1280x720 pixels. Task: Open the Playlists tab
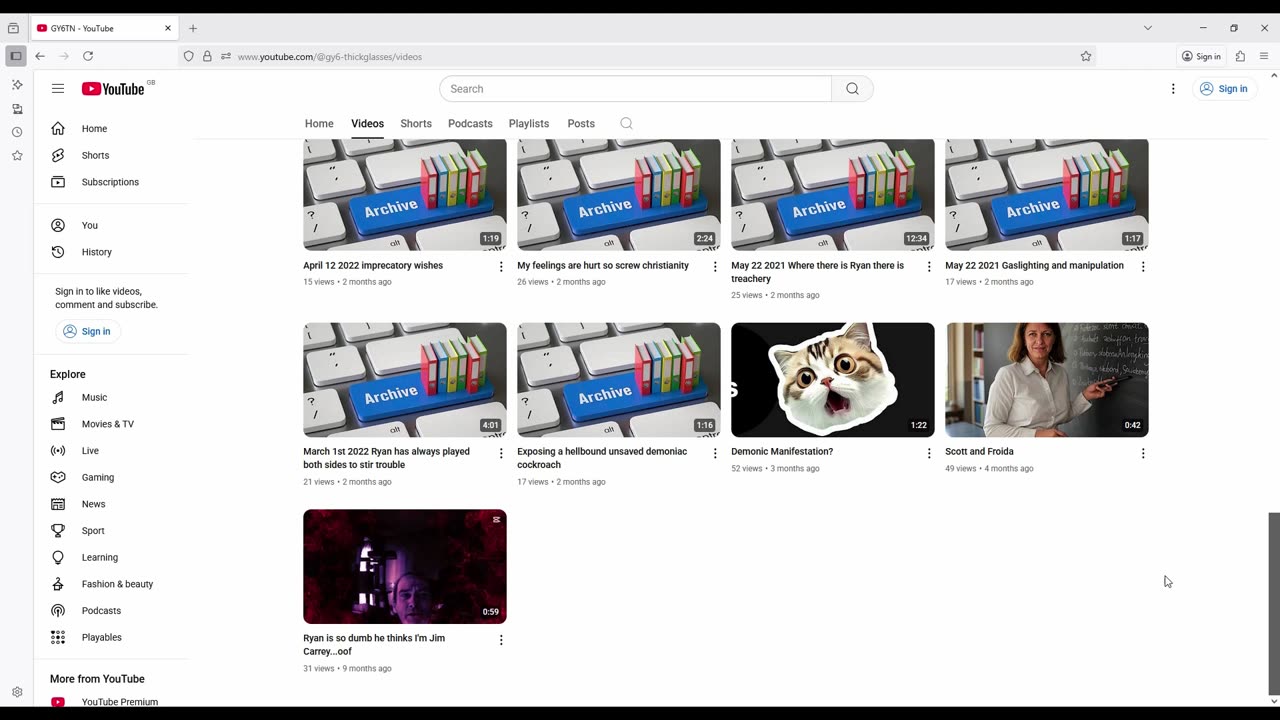[529, 124]
